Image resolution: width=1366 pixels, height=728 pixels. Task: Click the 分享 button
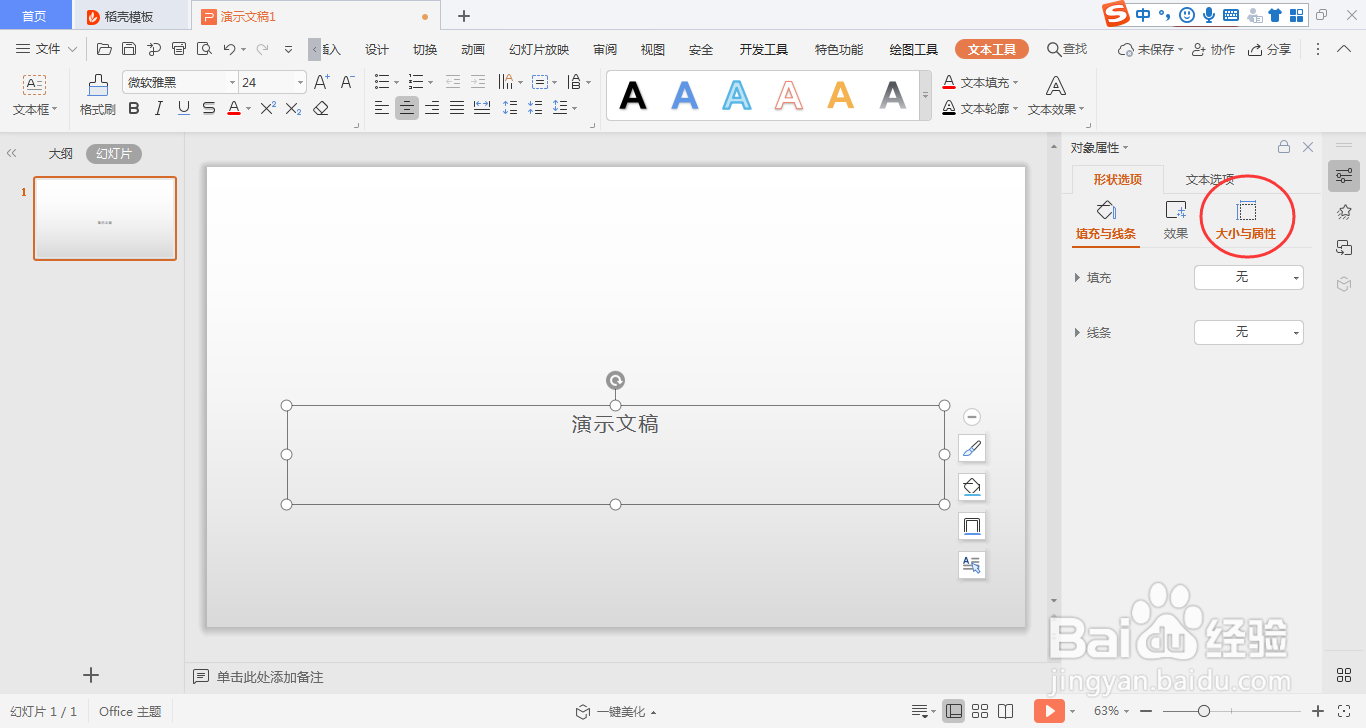point(1269,49)
